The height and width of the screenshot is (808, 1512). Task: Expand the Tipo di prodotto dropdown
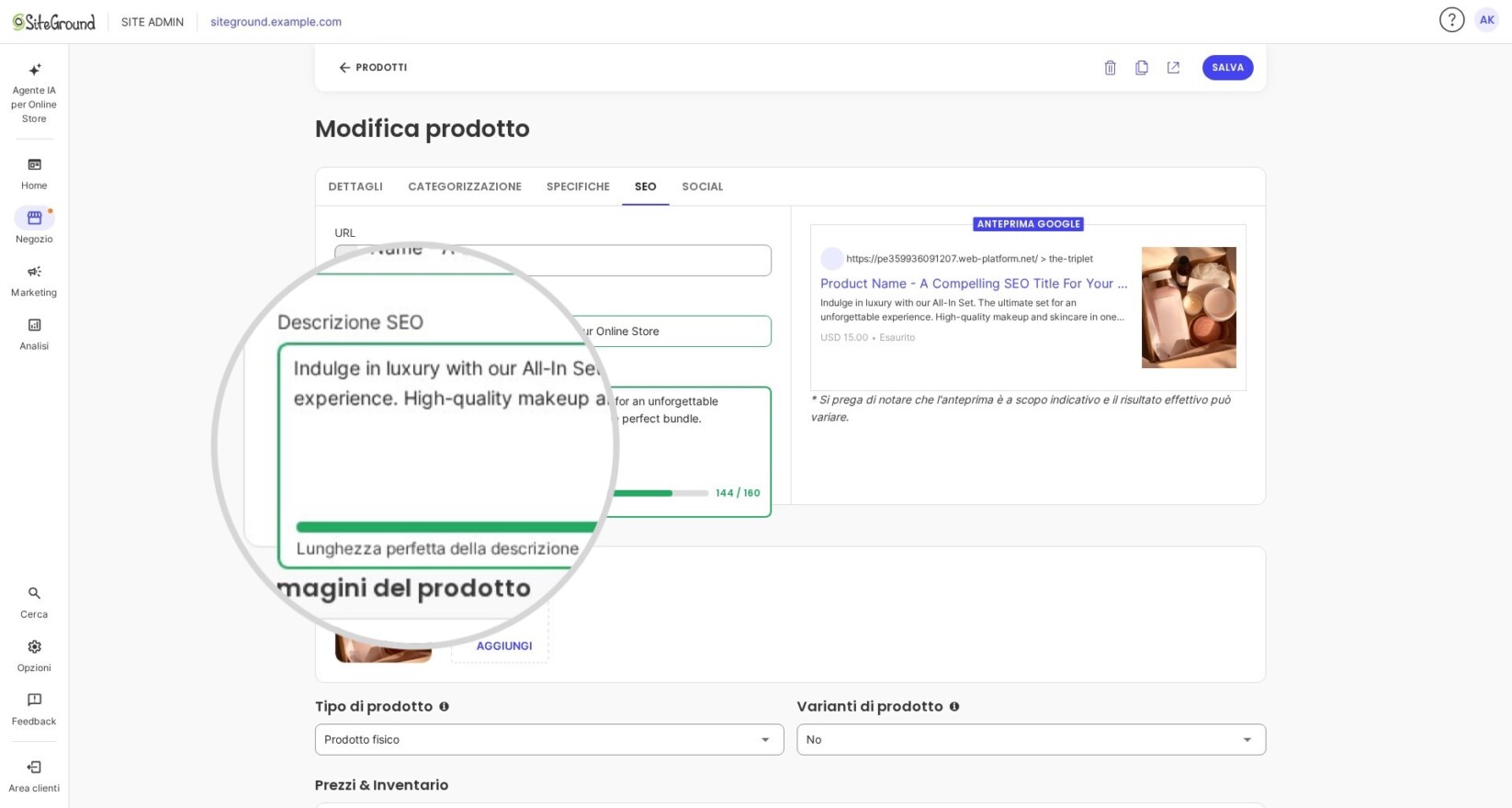[549, 739]
